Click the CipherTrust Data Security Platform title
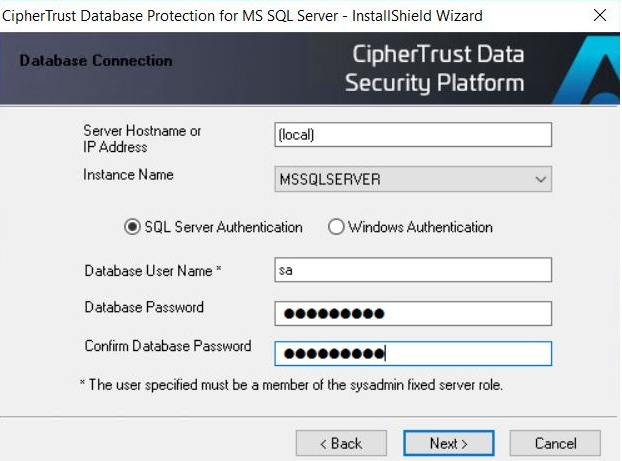The height and width of the screenshot is (461, 622). 435,68
